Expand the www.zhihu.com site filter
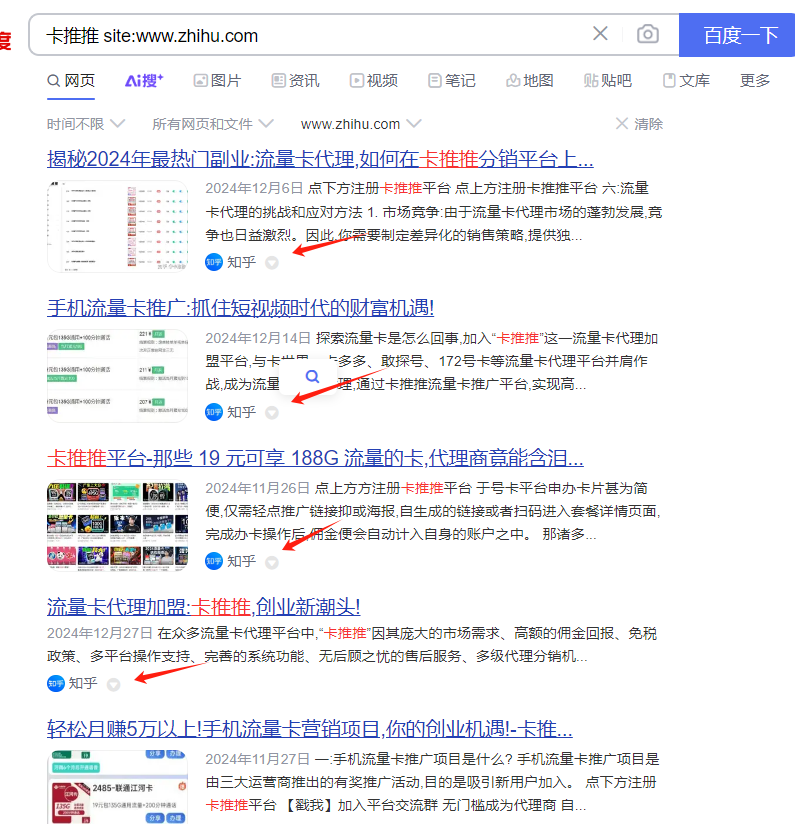Image resolution: width=795 pixels, height=824 pixels. coord(361,124)
